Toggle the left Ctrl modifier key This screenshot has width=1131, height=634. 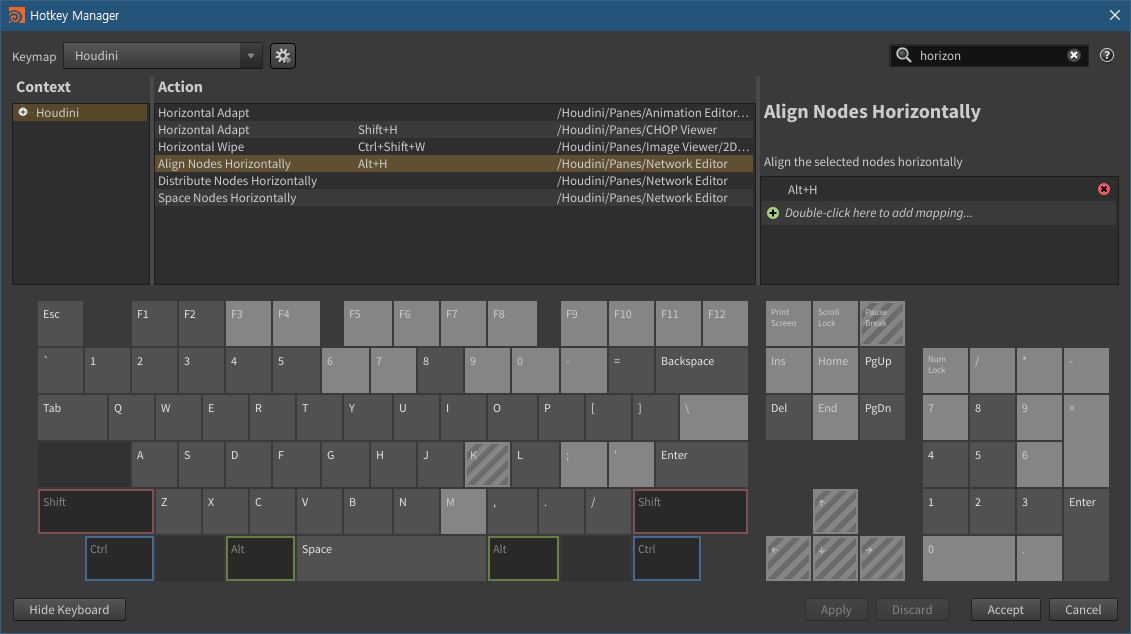coord(119,558)
